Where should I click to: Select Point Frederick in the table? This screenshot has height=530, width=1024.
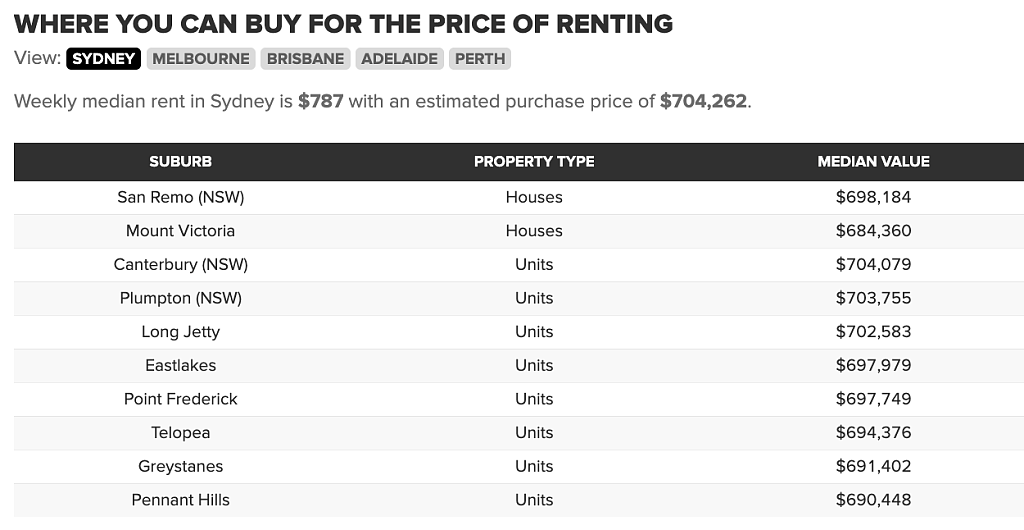pyautogui.click(x=181, y=399)
